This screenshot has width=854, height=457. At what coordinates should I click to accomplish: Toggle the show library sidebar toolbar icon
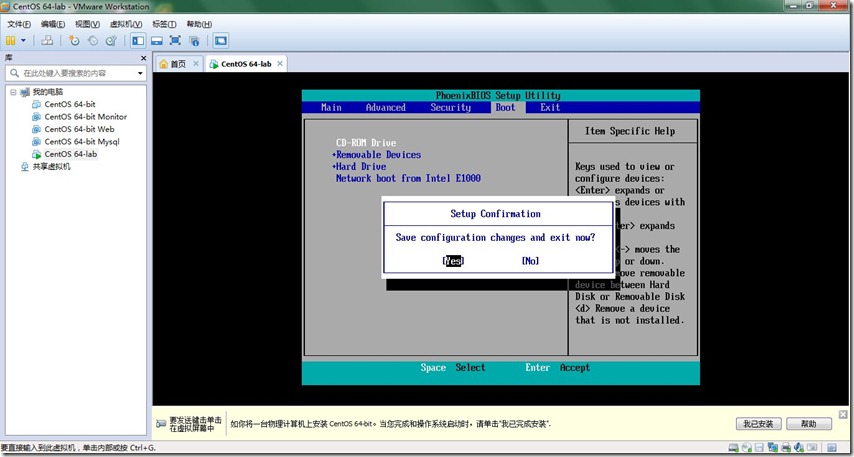[x=138, y=40]
